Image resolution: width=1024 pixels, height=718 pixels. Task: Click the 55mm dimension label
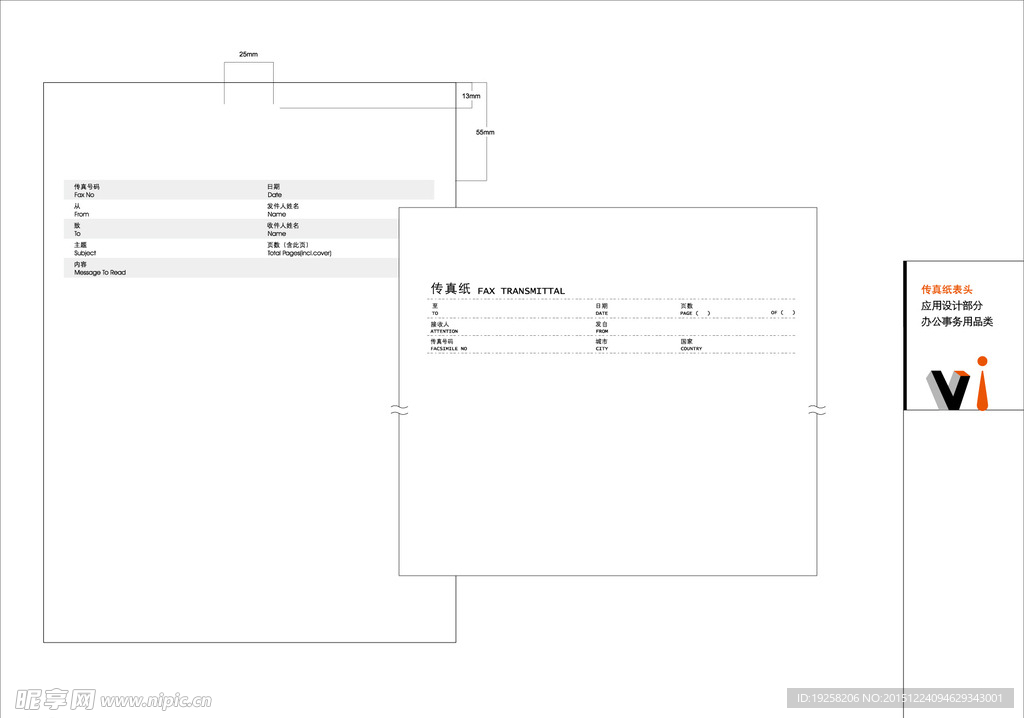point(484,132)
